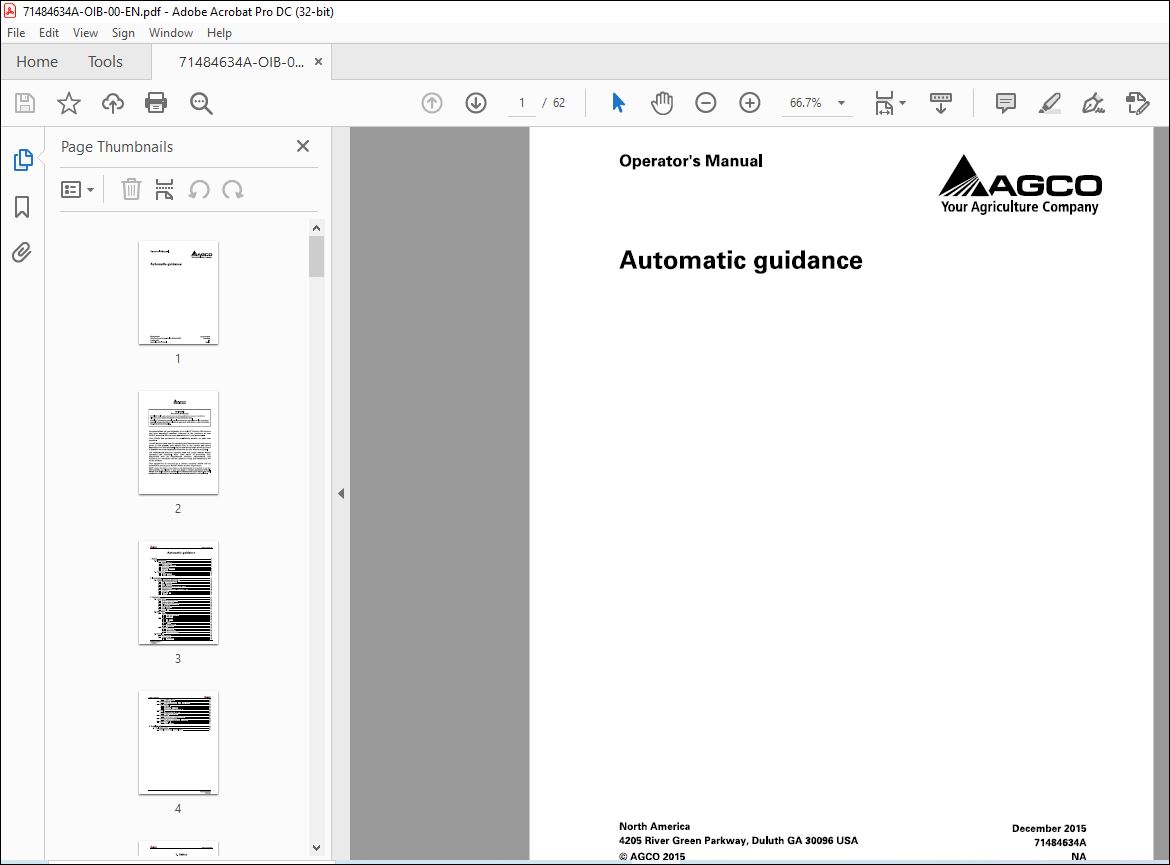Open the Attachments paperclip panel
Viewport: 1170px width, 865px height.
pos(22,253)
